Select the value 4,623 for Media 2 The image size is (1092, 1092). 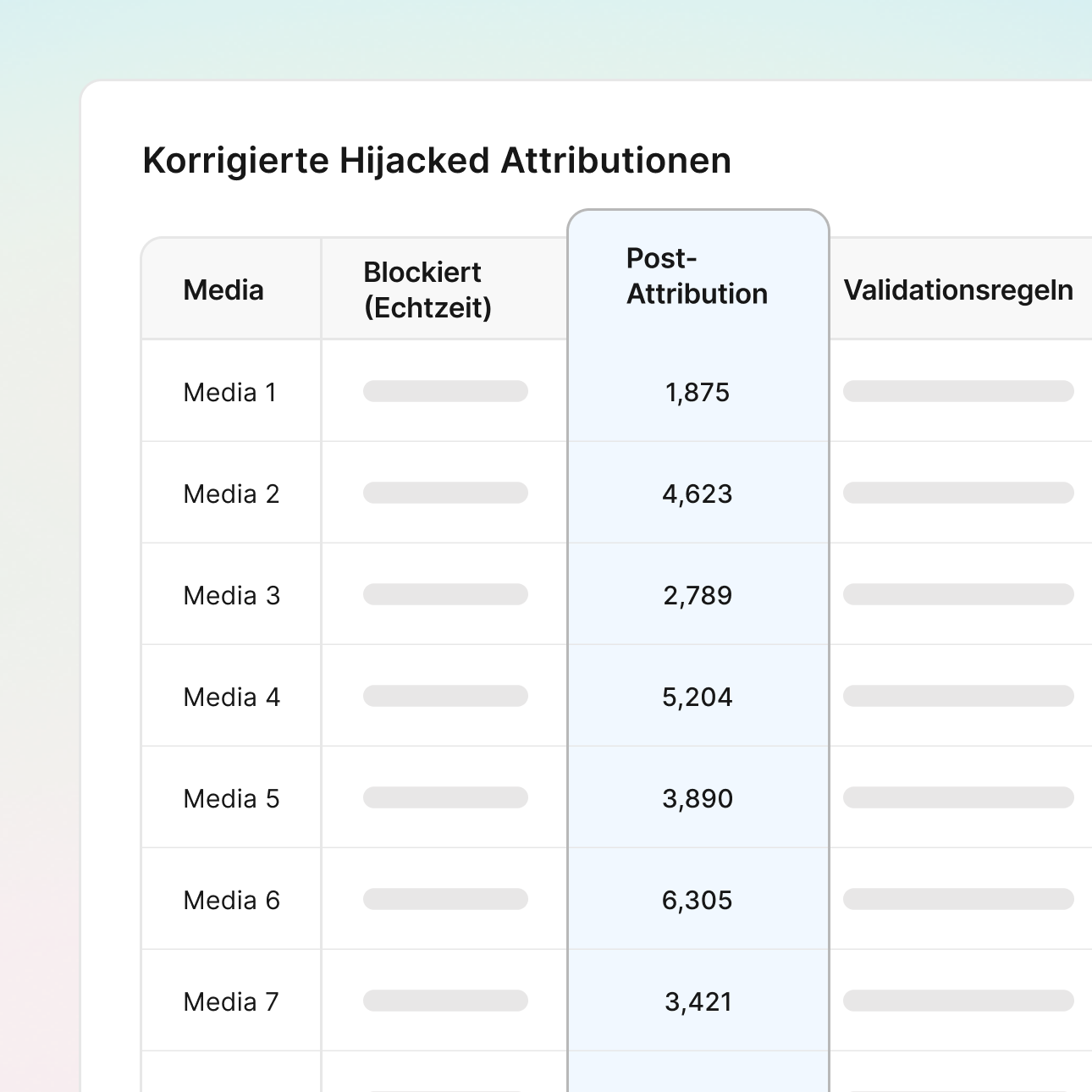pyautogui.click(x=698, y=494)
